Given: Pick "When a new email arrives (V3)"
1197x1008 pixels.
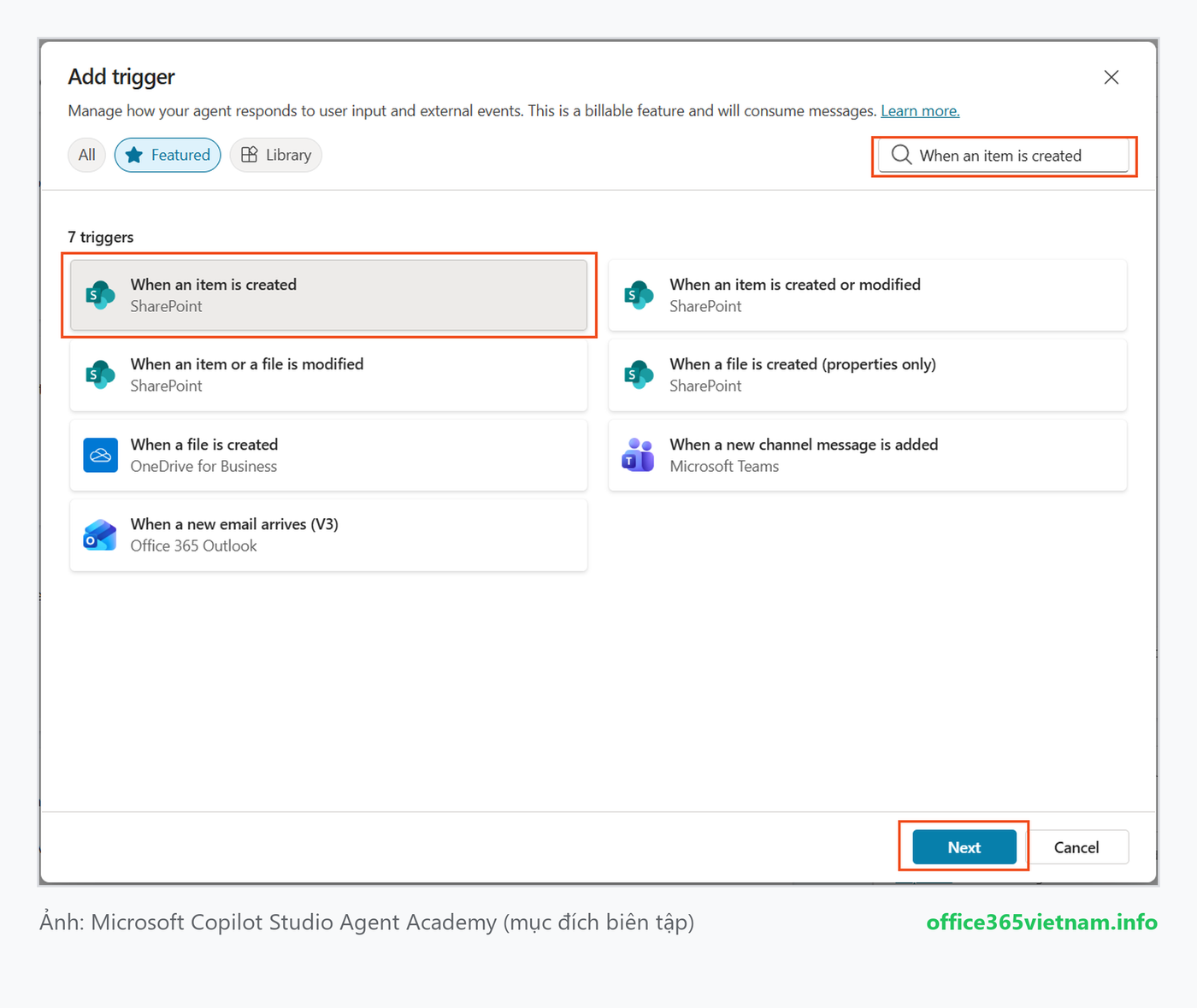Looking at the screenshot, I should pos(328,535).
